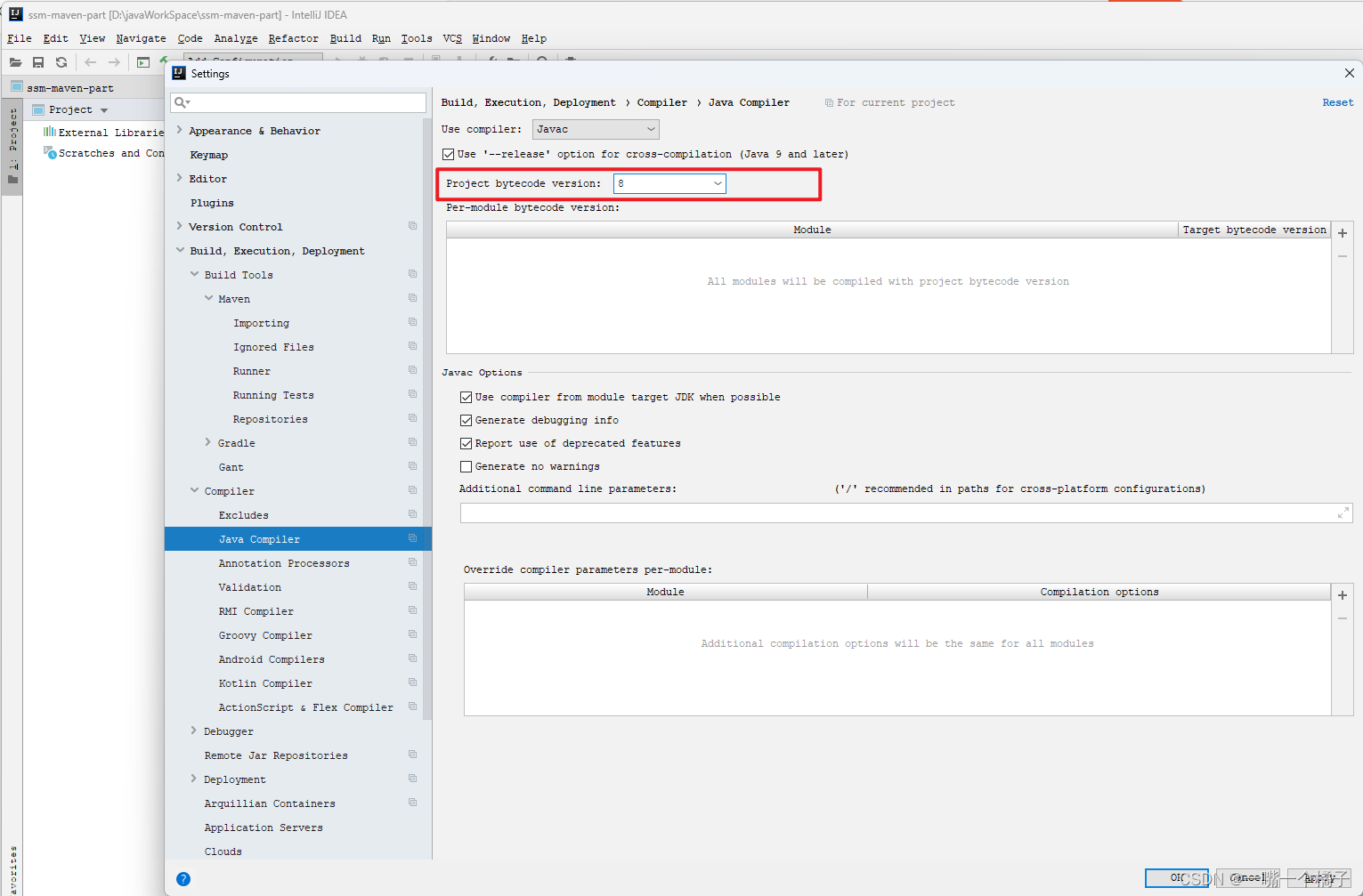Close the Settings dialog
This screenshot has width=1363, height=896.
(x=1349, y=73)
